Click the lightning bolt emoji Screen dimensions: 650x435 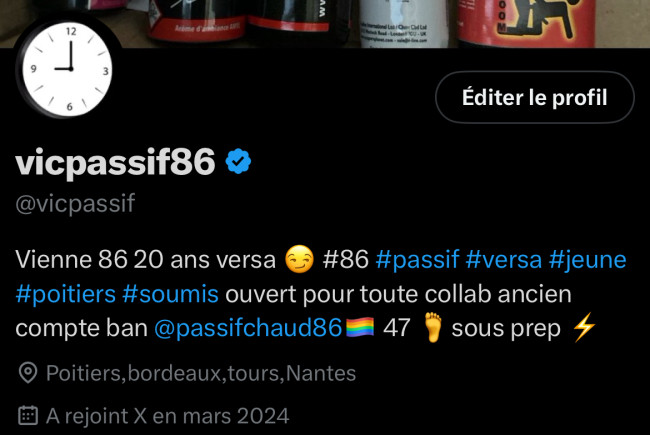[585, 328]
